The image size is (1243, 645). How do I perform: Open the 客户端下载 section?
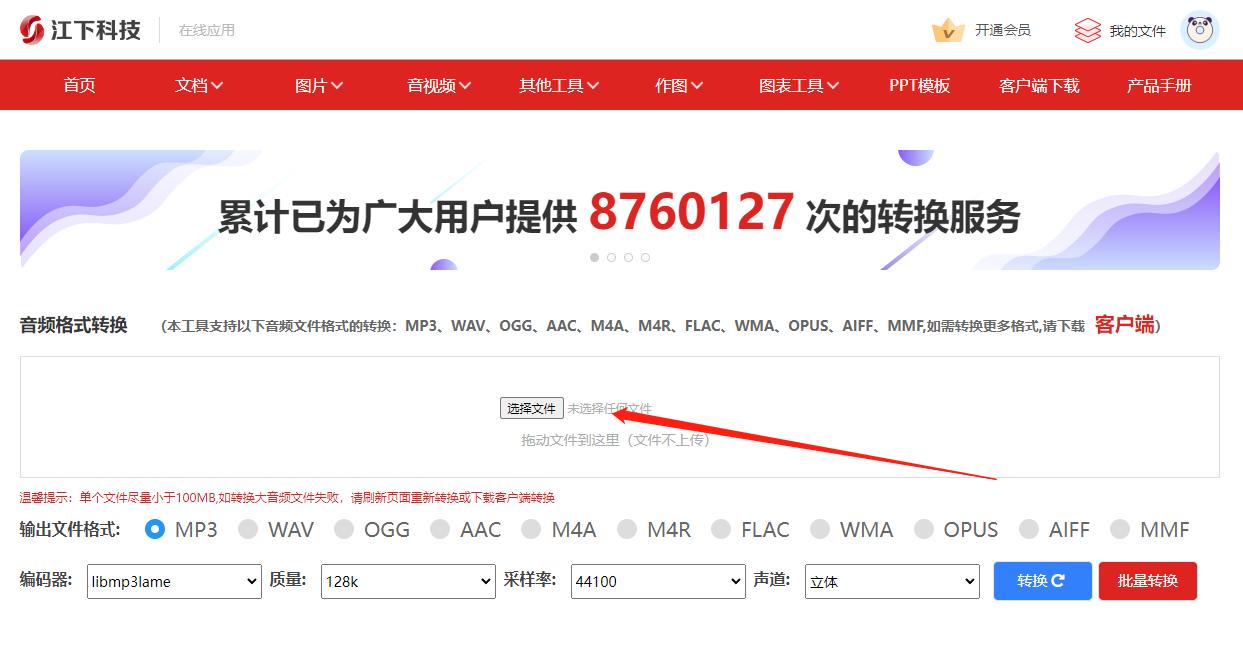click(1038, 85)
